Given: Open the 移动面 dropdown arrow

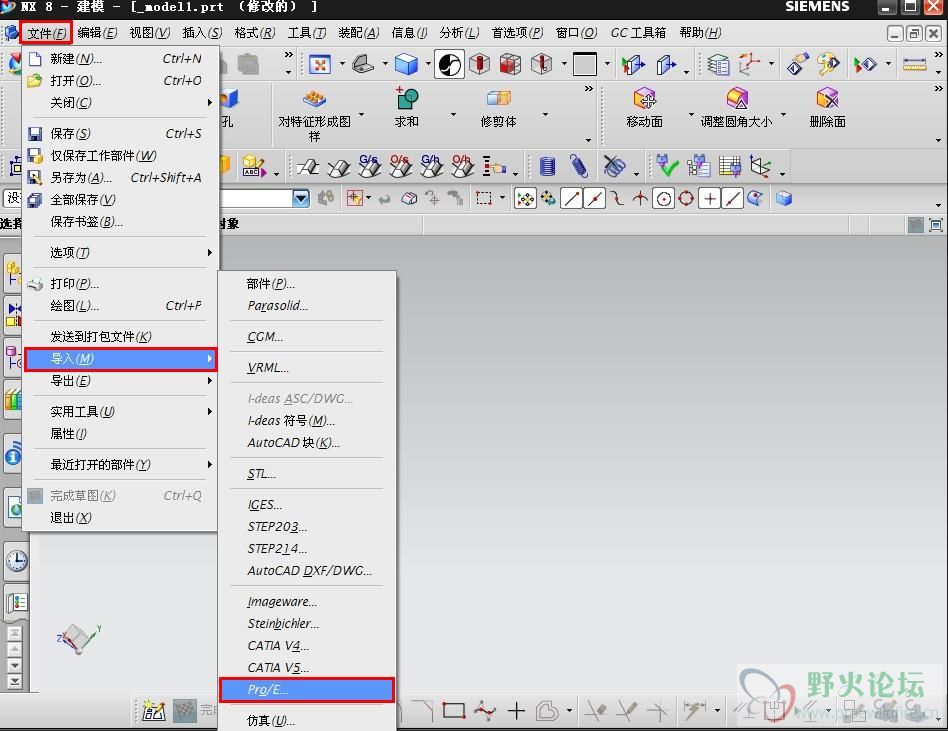Looking at the screenshot, I should 691,114.
